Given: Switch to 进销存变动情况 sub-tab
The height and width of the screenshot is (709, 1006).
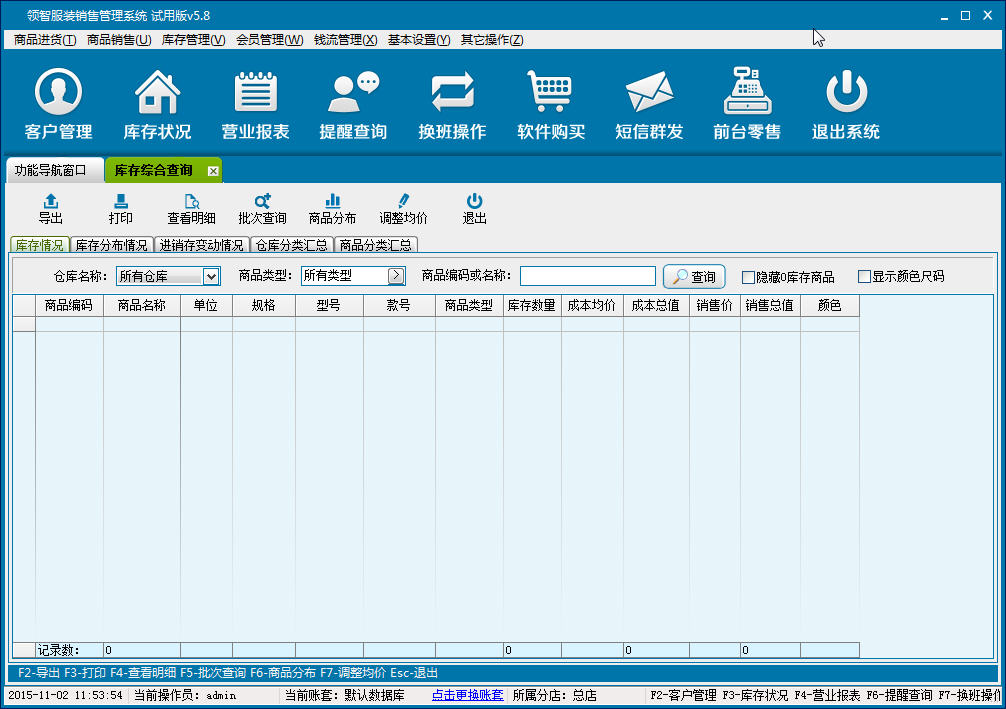Looking at the screenshot, I should tap(201, 245).
